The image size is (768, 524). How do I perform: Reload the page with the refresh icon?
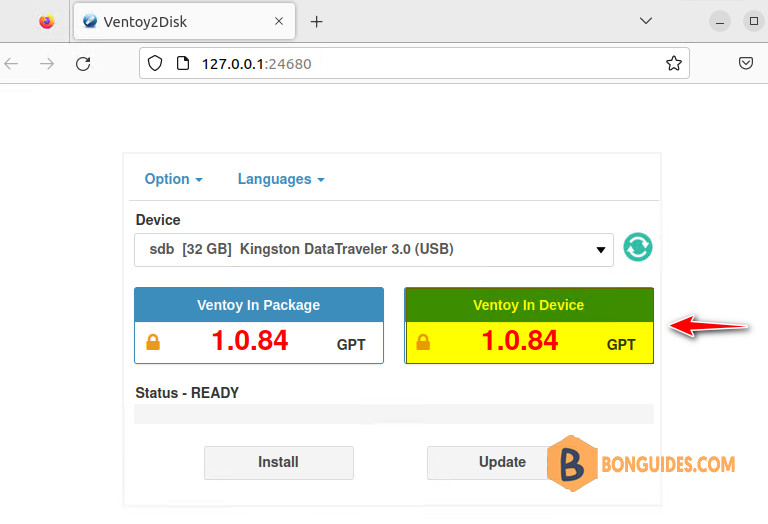pos(83,64)
